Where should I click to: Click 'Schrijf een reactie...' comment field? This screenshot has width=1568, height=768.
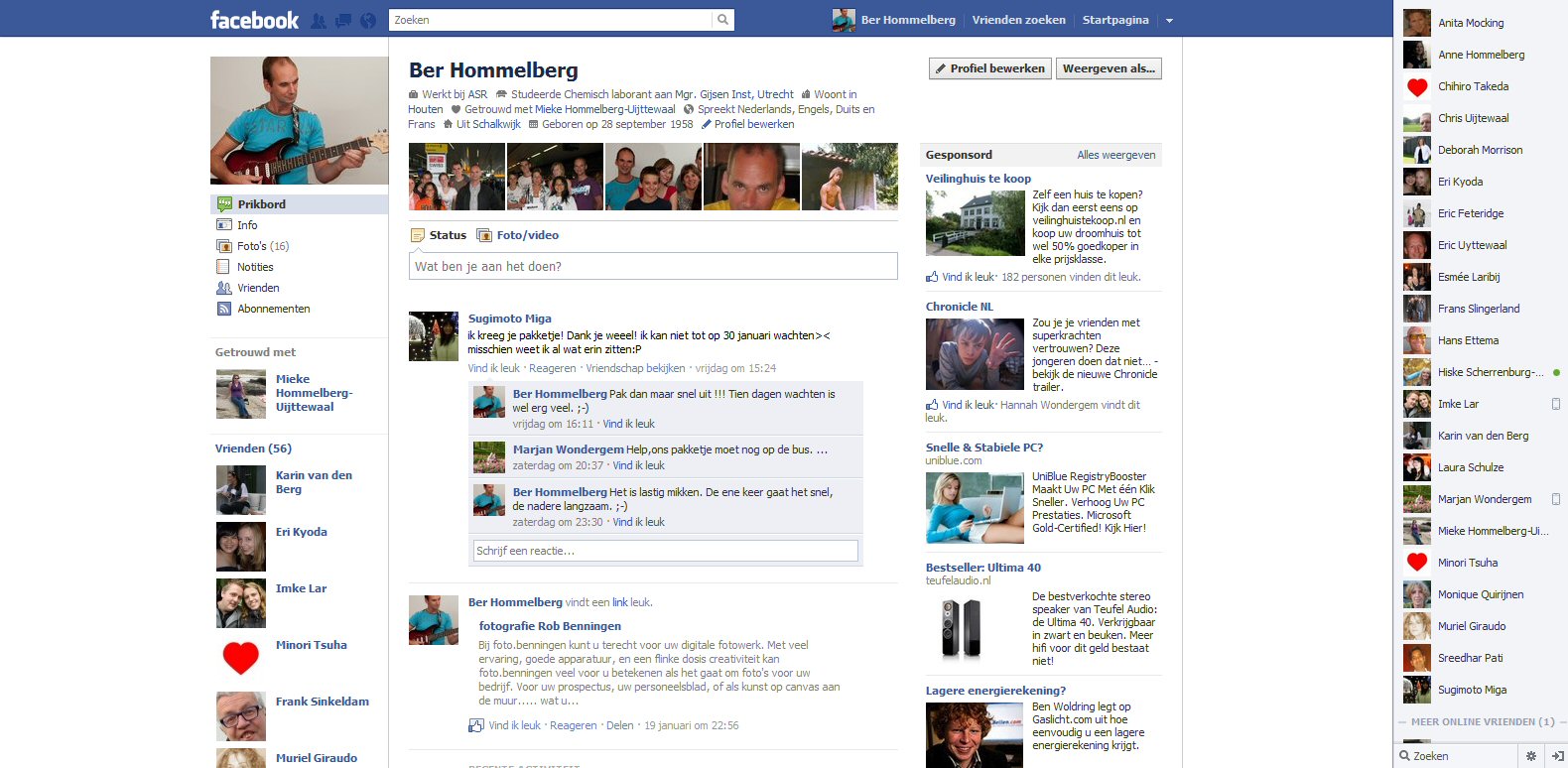(x=666, y=551)
